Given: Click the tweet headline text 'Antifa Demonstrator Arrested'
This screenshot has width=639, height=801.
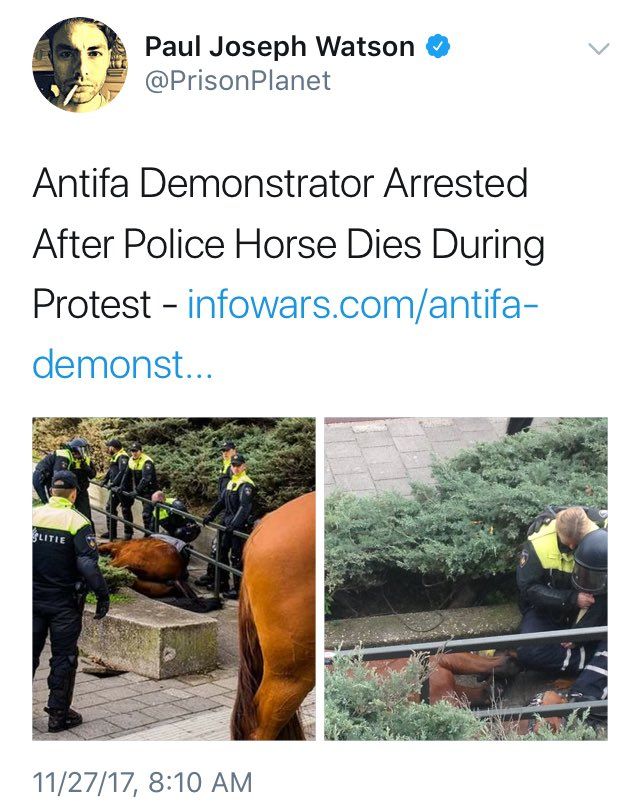Looking at the screenshot, I should [280, 183].
